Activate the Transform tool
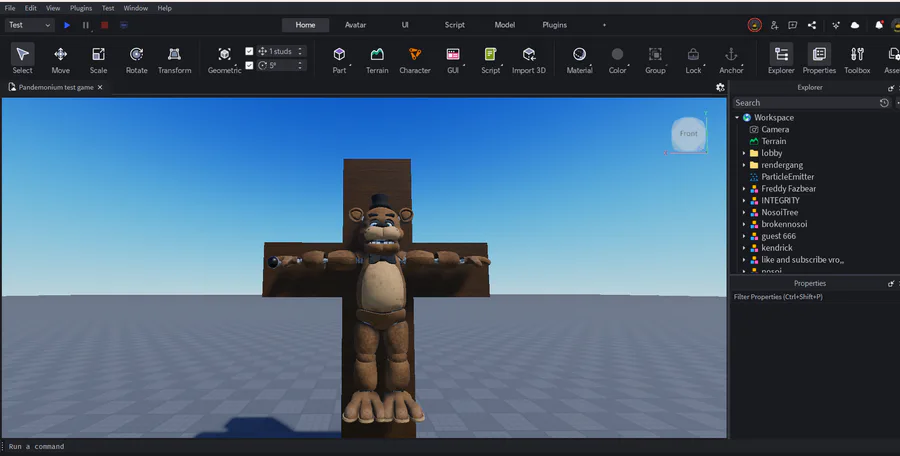The width and height of the screenshot is (900, 456). coord(174,59)
